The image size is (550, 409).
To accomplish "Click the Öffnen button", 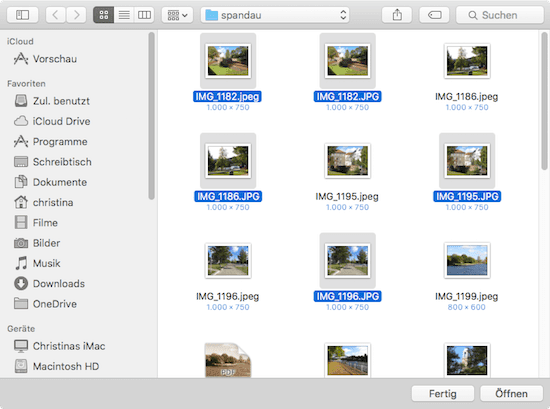I will pyautogui.click(x=511, y=394).
